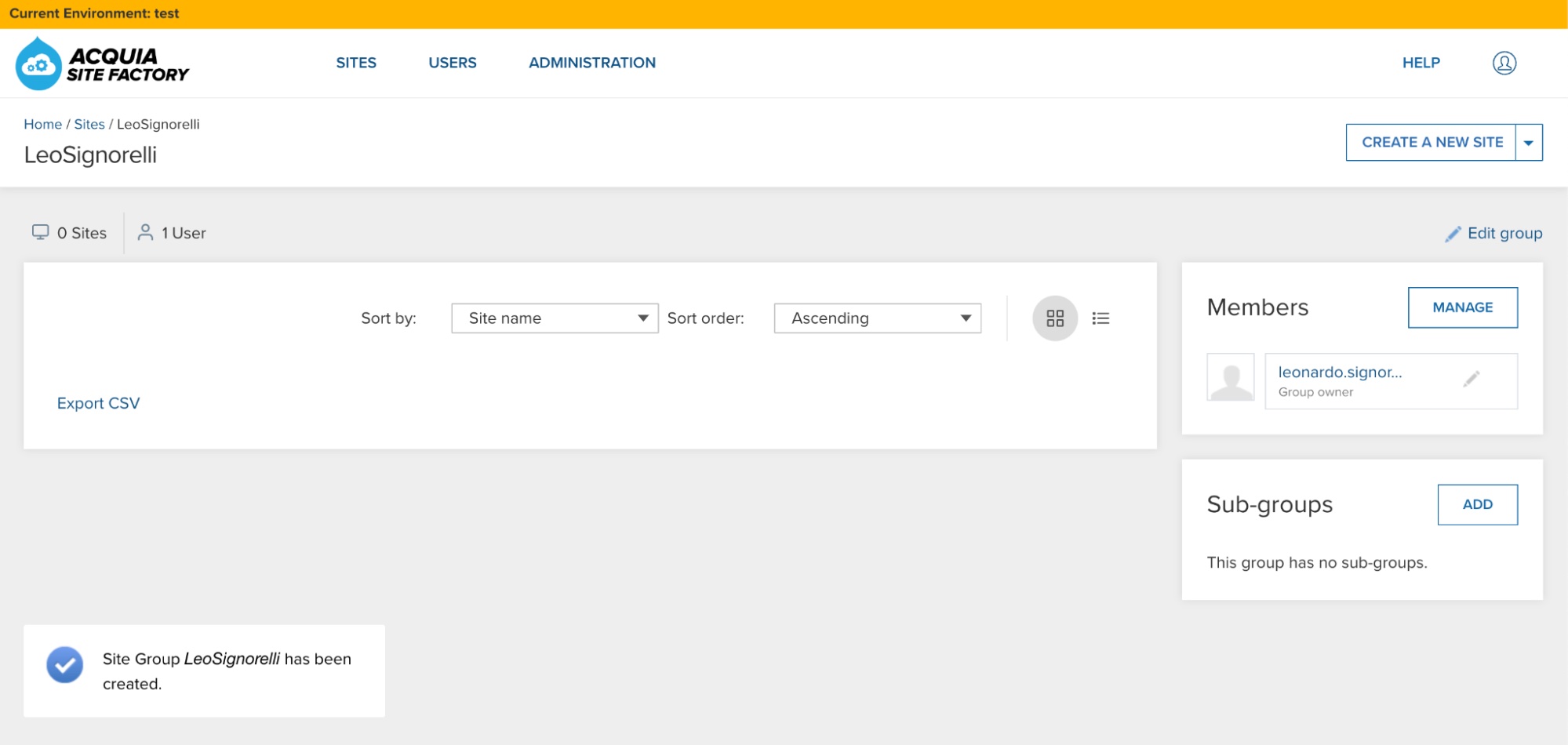Click the Export CSV link
Screen dimensions: 1568x745
(x=98, y=403)
